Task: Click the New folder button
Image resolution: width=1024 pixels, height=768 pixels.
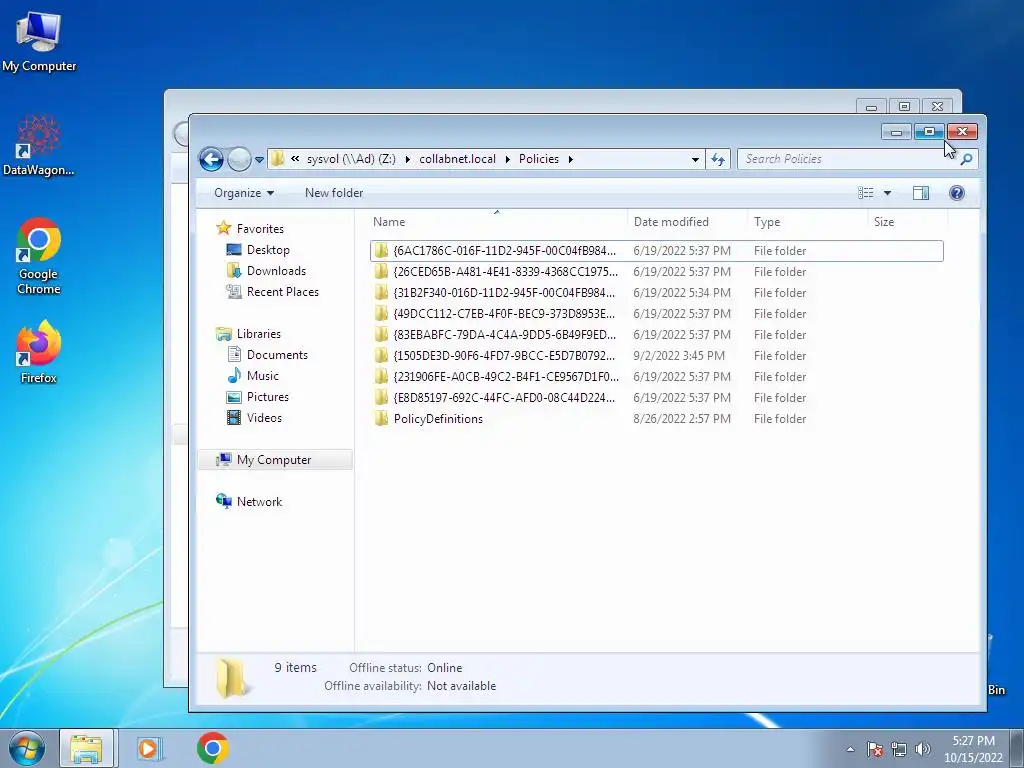Action: 334,193
